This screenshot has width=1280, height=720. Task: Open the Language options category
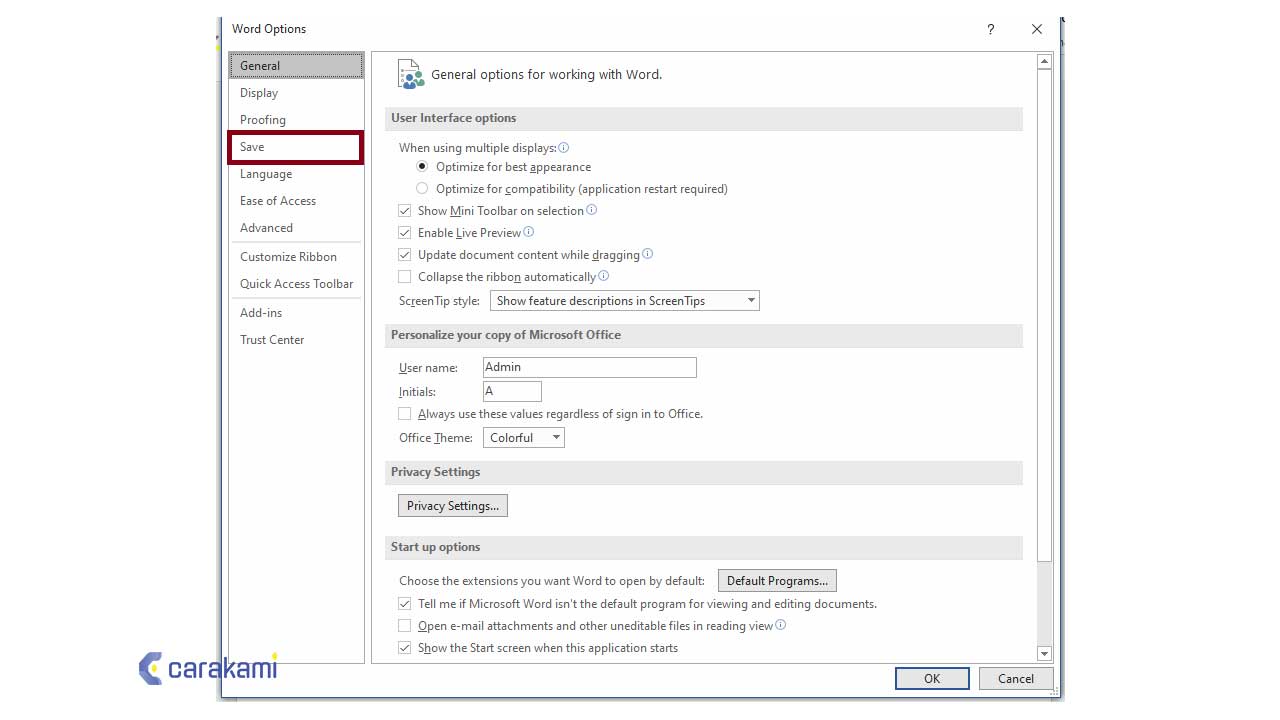(x=296, y=174)
